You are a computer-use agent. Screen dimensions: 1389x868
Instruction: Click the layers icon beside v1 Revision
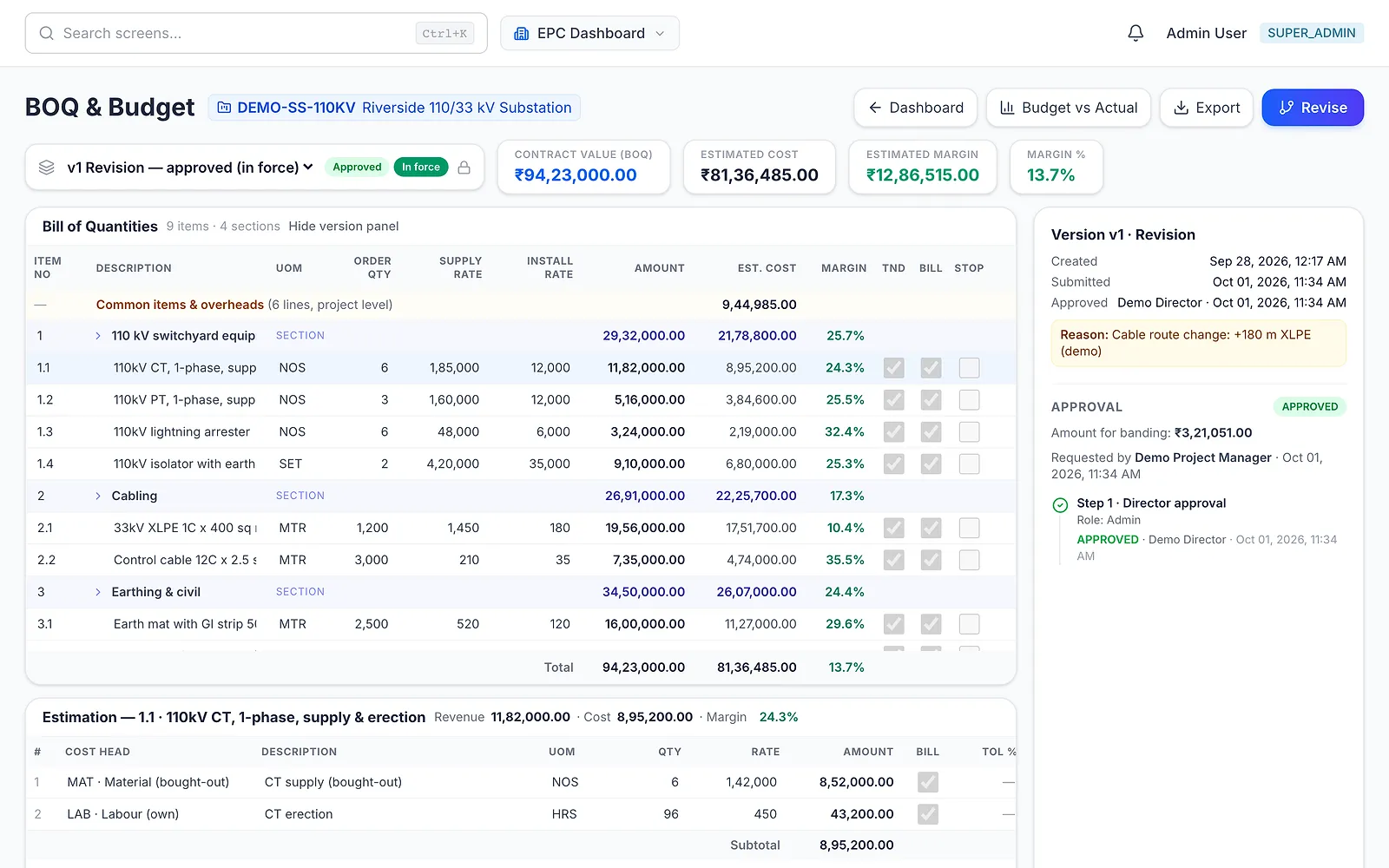47,168
